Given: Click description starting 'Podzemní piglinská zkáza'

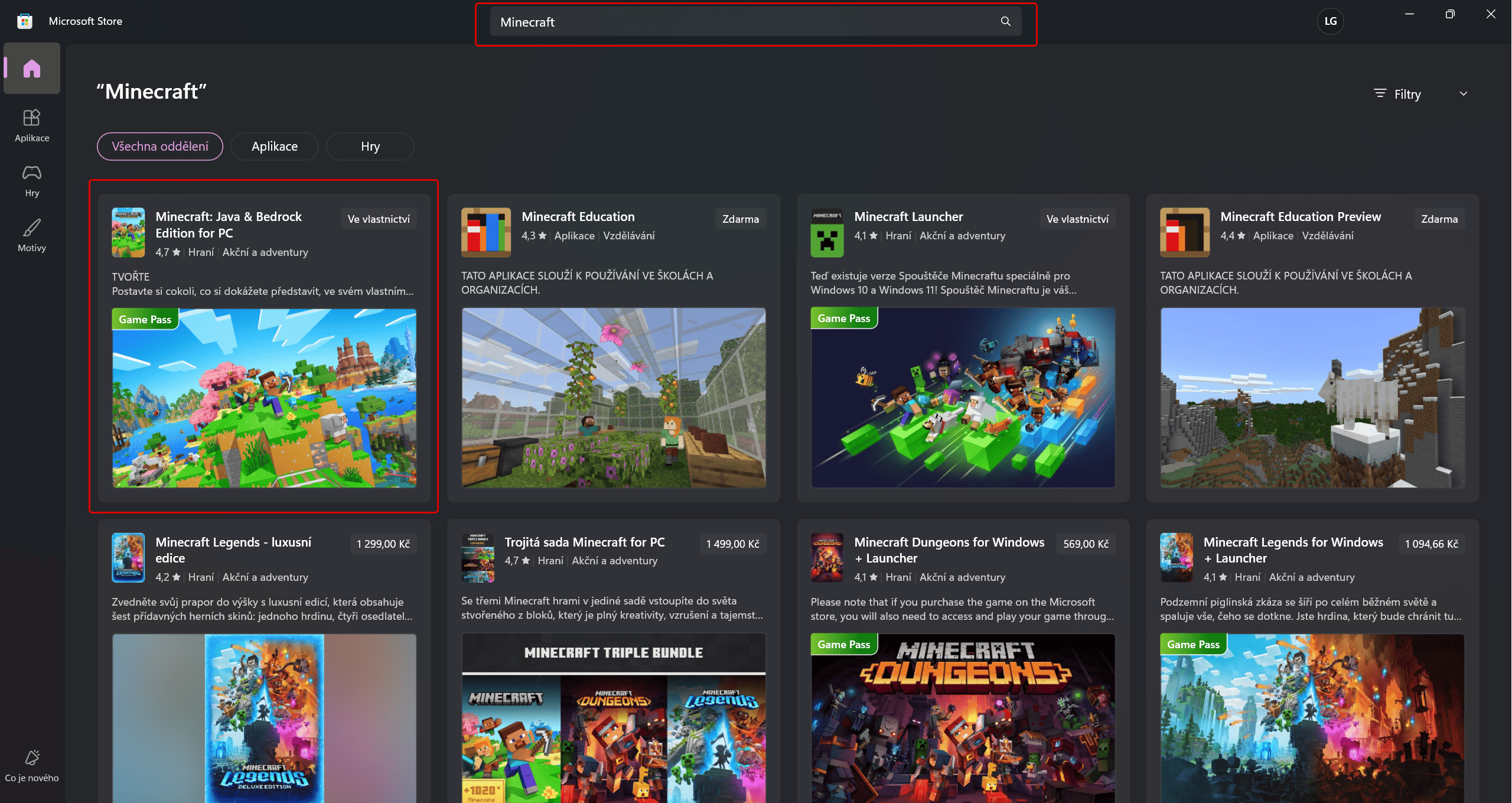Looking at the screenshot, I should 1311,609.
